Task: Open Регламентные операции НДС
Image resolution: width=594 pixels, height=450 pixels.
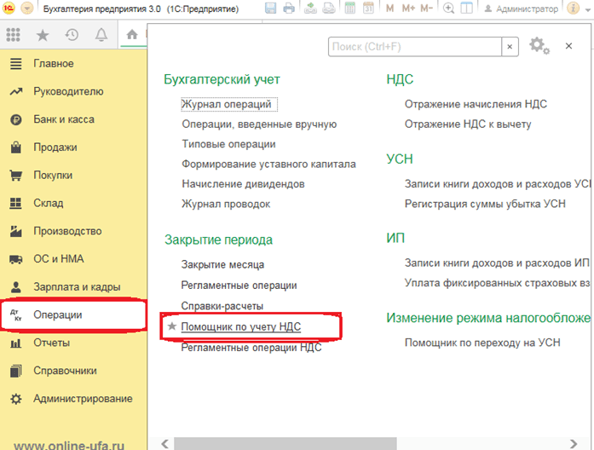Action: point(251,347)
